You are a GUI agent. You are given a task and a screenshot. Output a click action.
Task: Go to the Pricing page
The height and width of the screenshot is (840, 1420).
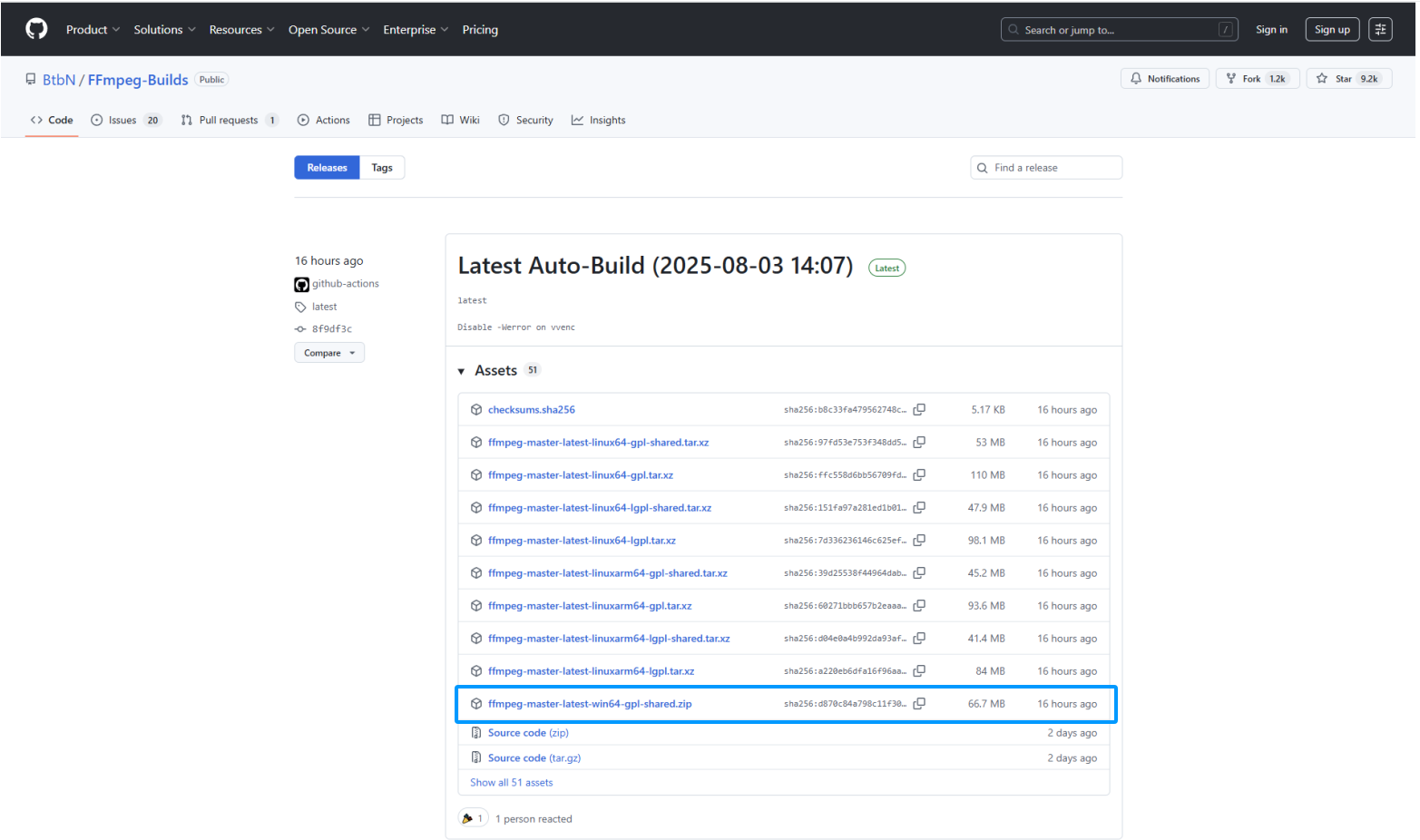click(x=480, y=29)
